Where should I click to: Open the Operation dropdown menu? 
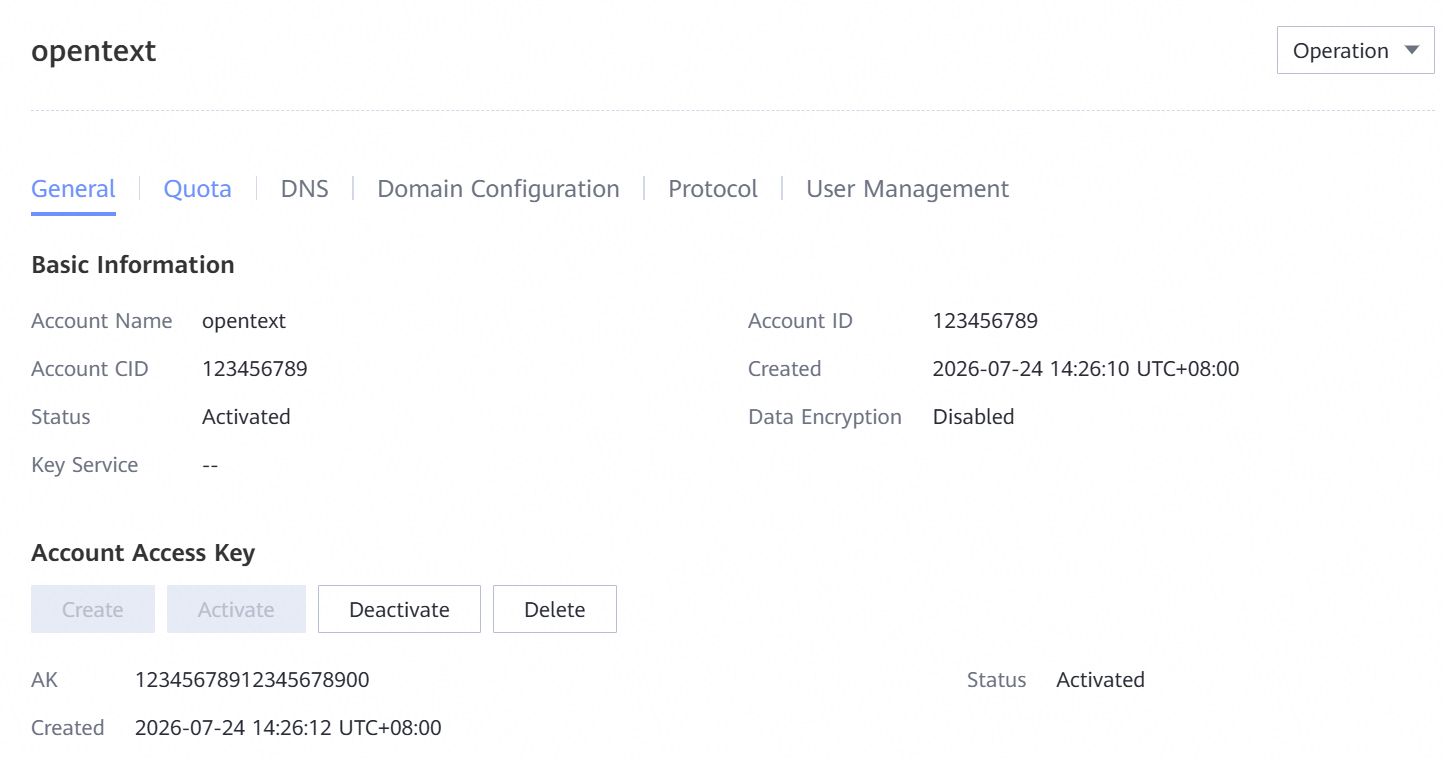[1355, 51]
